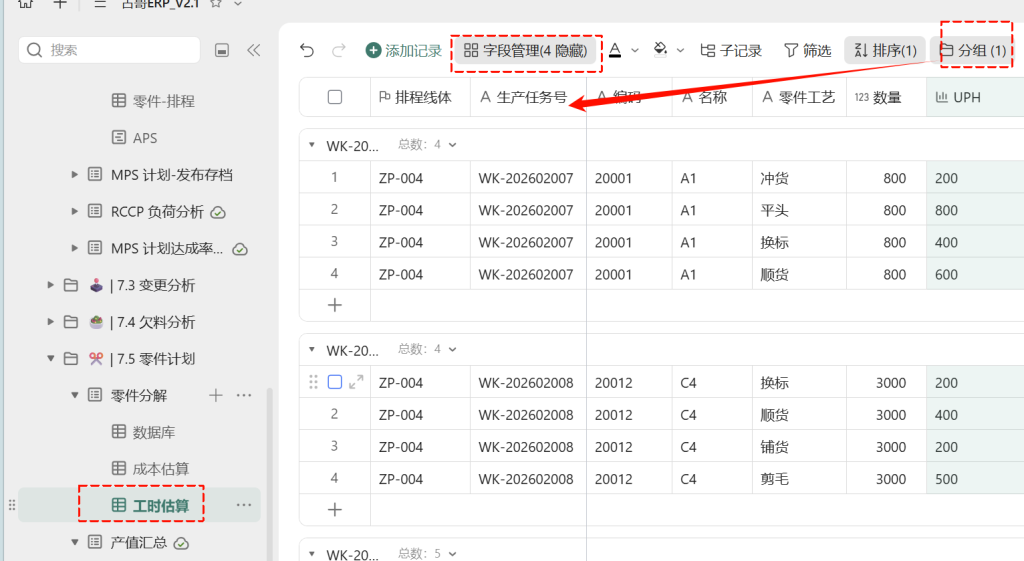Collapse the group showing 总数: 5

coord(312,554)
